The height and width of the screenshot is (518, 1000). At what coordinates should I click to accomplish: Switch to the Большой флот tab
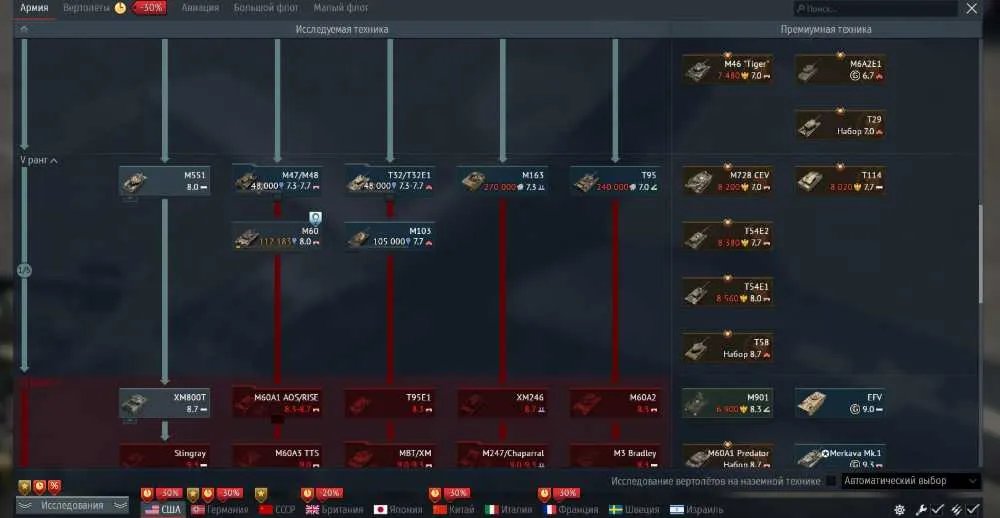point(266,8)
